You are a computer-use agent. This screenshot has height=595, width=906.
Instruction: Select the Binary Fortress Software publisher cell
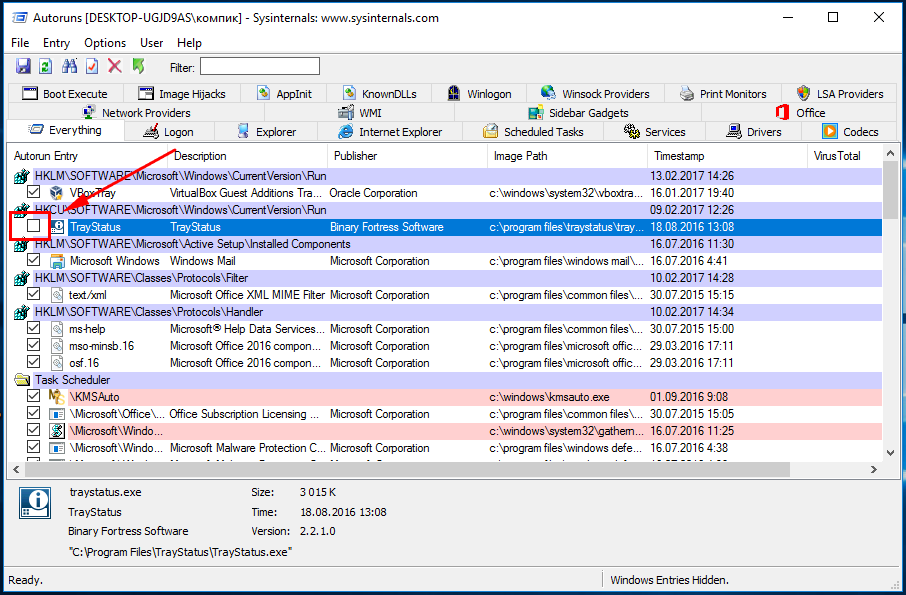387,227
